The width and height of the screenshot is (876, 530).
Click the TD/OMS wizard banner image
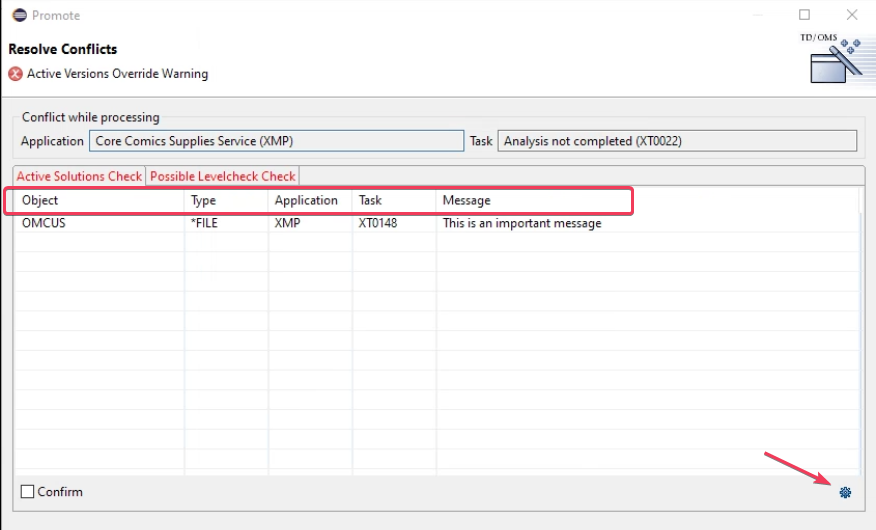833,62
